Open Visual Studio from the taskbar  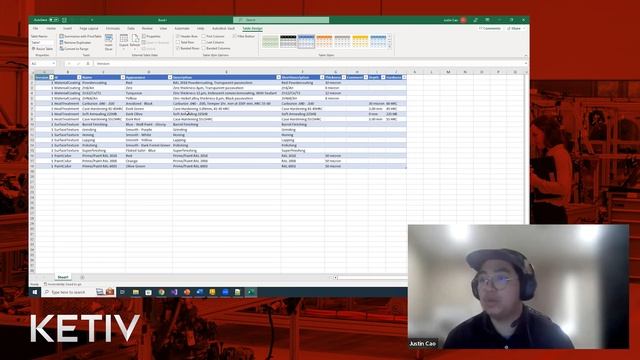[x=174, y=292]
